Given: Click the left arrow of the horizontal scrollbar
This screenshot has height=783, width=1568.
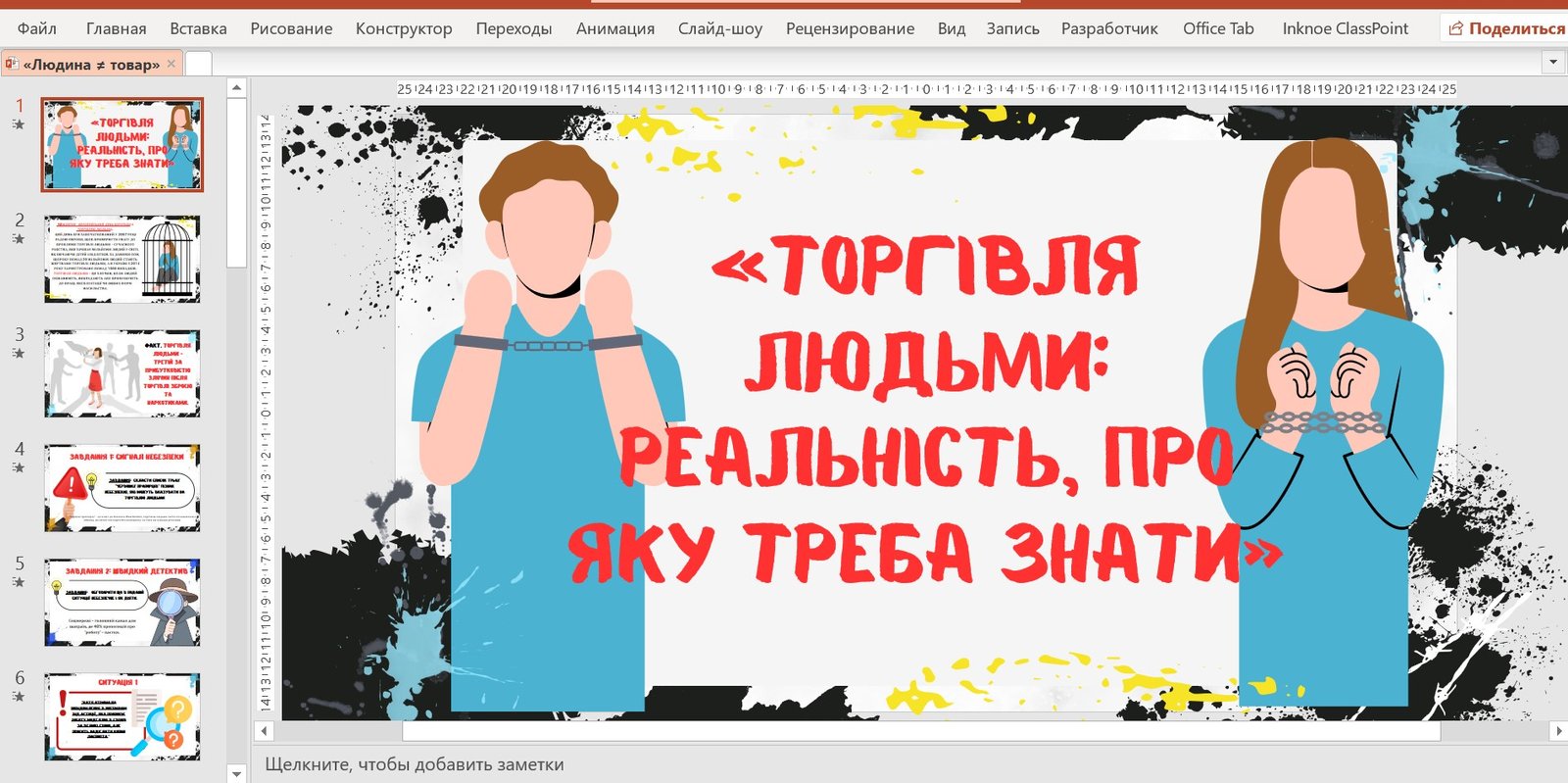Looking at the screenshot, I should pyautogui.click(x=264, y=731).
